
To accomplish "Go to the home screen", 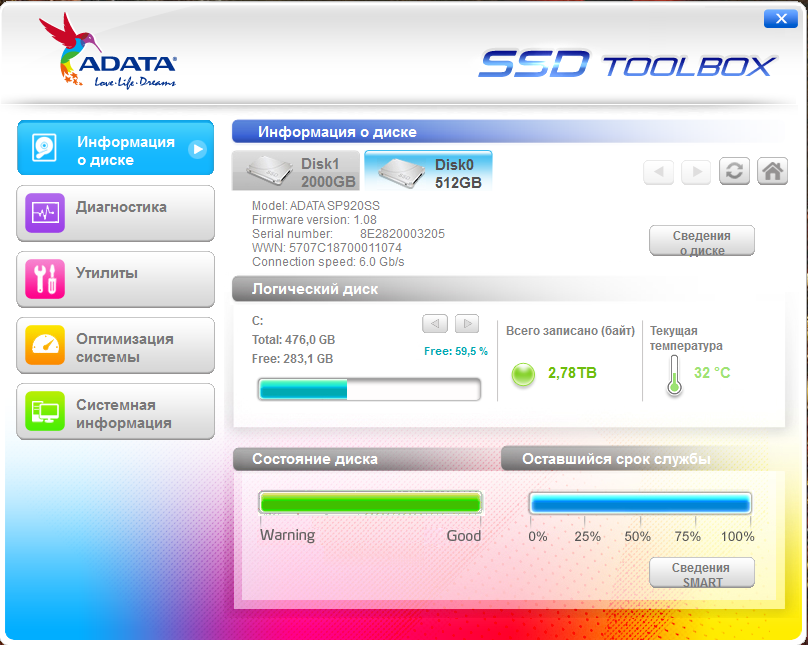I will point(772,171).
